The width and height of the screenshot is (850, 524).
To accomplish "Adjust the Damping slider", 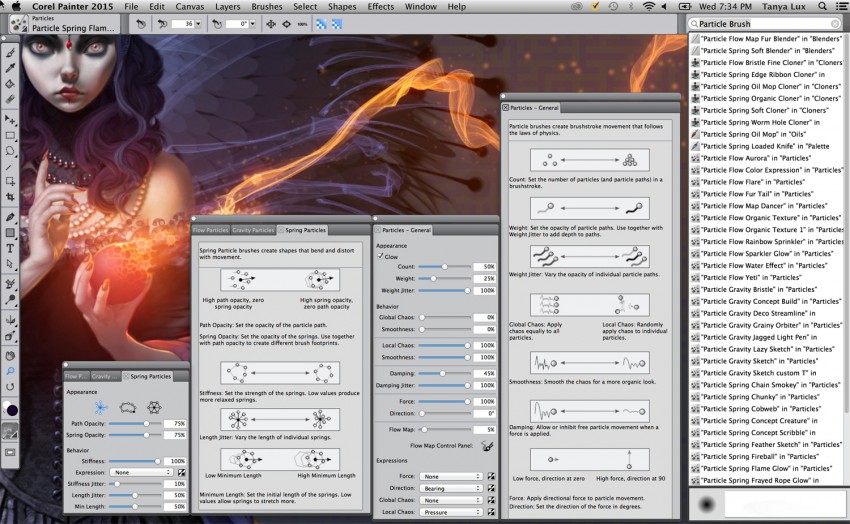I will (445, 373).
